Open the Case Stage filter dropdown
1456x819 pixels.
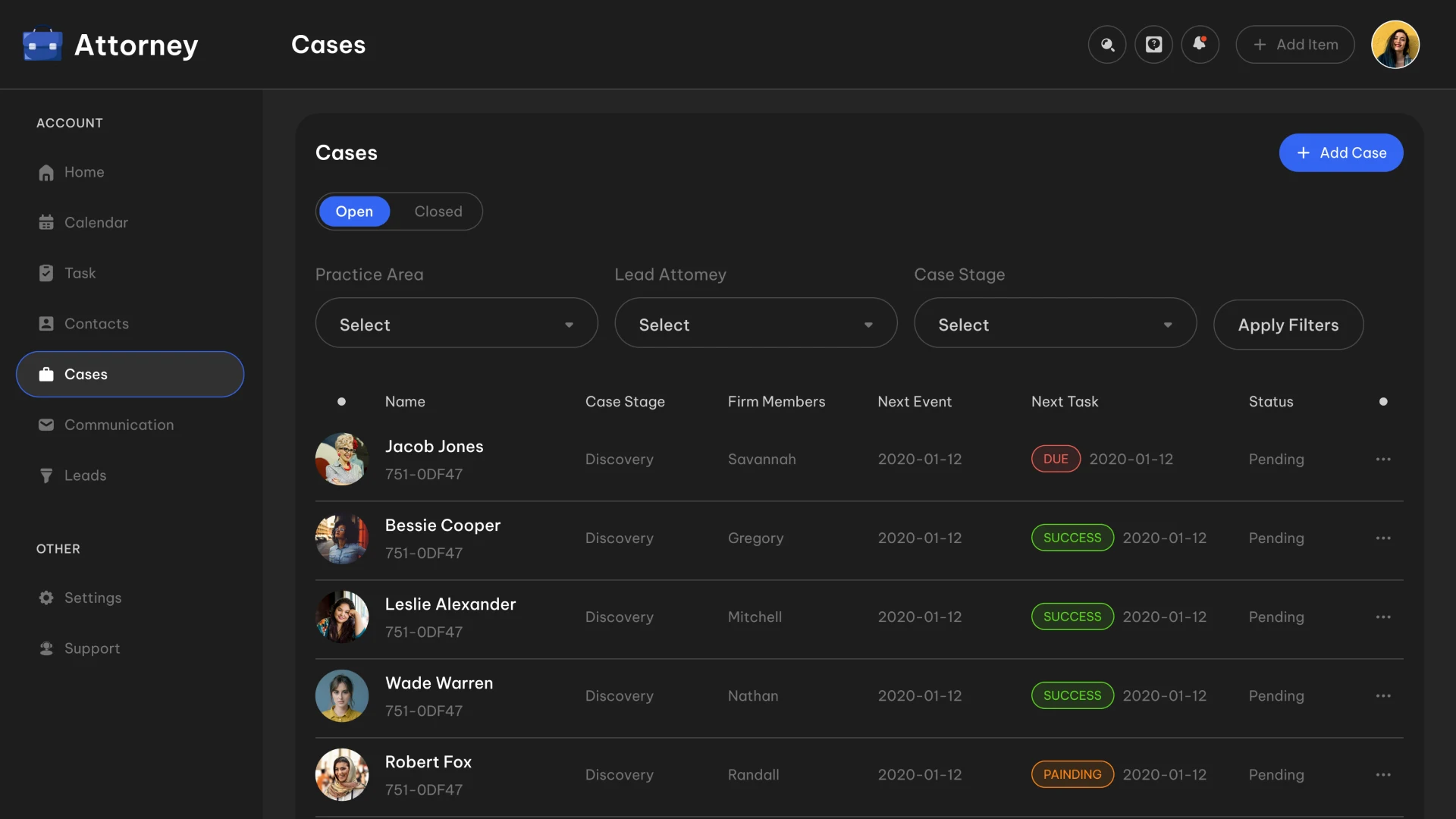[1055, 325]
